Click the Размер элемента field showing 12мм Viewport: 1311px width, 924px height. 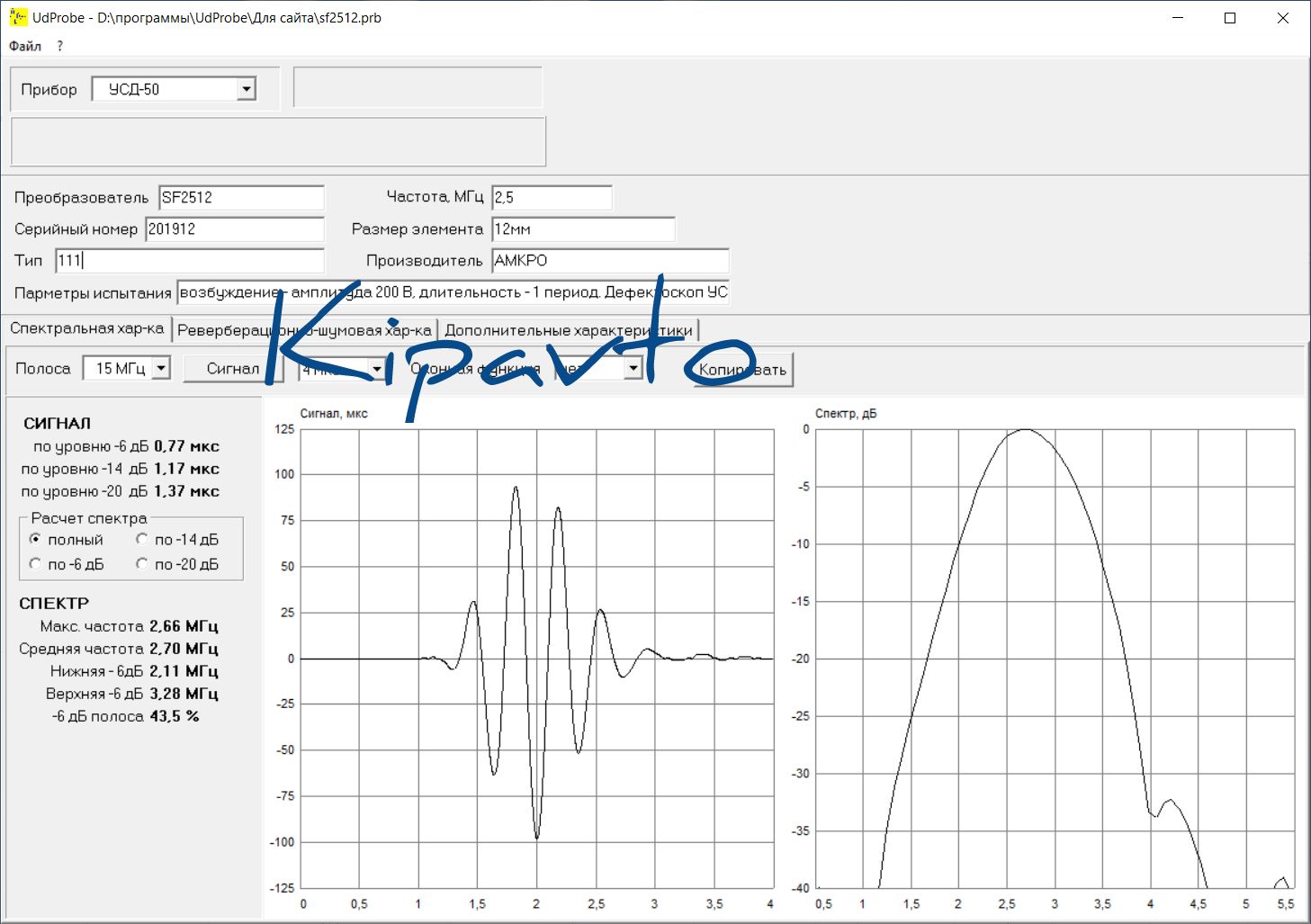pos(584,229)
